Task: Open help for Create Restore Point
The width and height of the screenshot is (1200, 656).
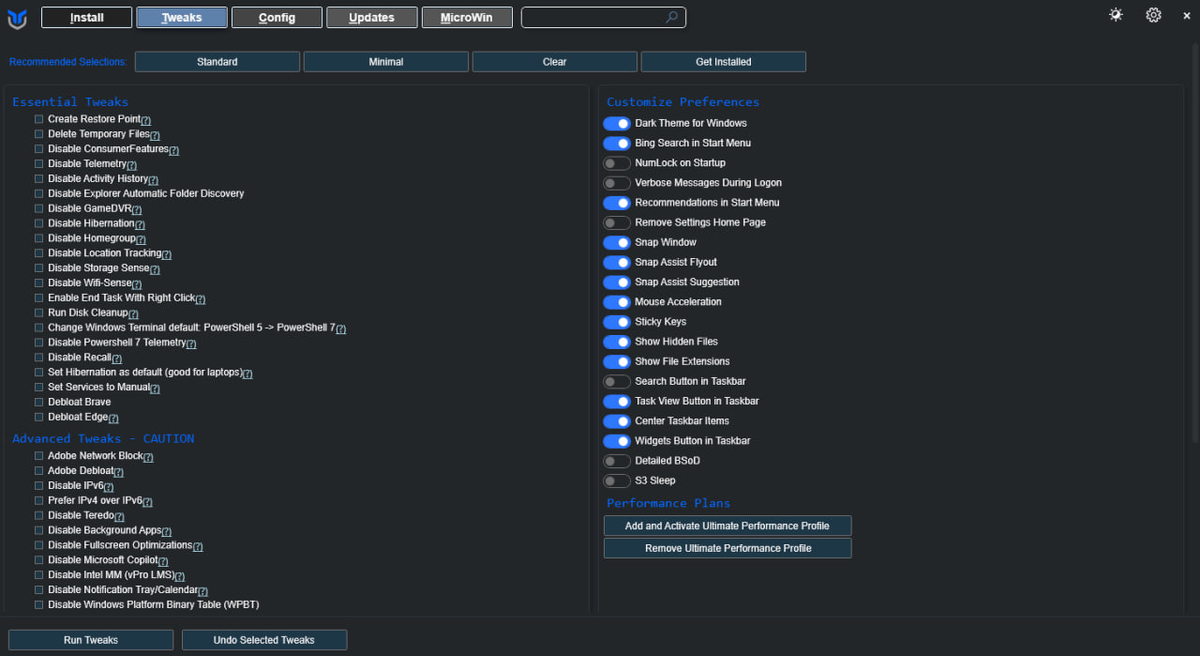Action: click(146, 120)
